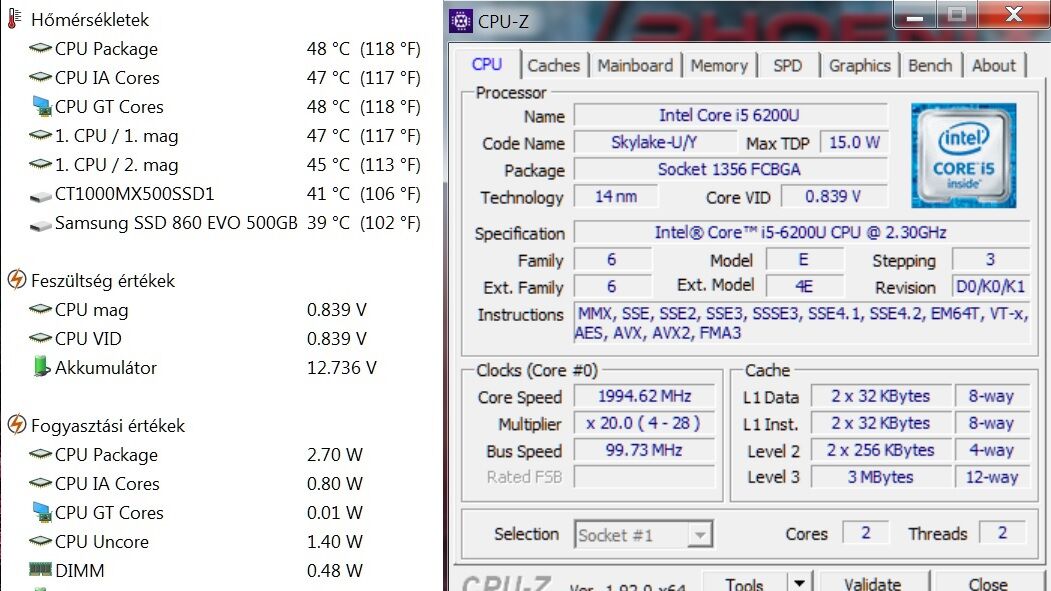
Task: Open the About tab
Action: pyautogui.click(x=993, y=66)
